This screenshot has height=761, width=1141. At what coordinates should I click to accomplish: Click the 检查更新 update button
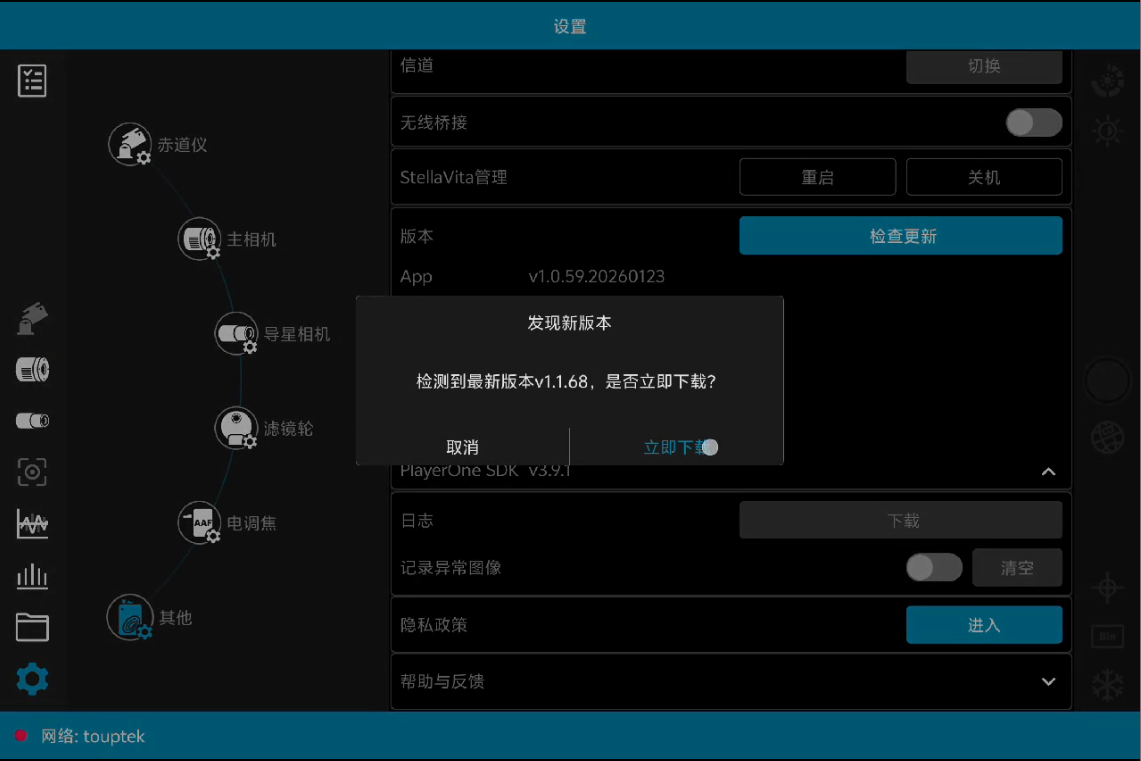[x=899, y=235]
